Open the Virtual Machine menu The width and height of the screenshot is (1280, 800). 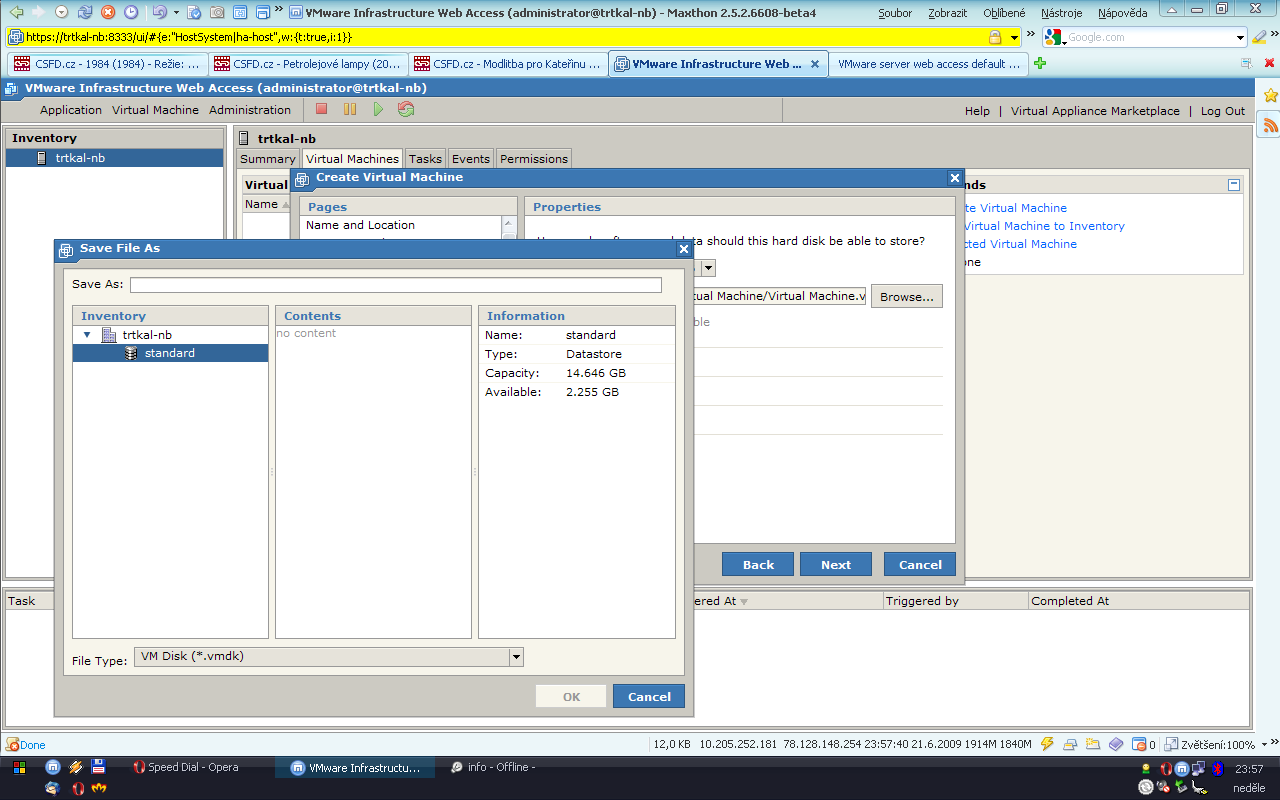point(155,110)
